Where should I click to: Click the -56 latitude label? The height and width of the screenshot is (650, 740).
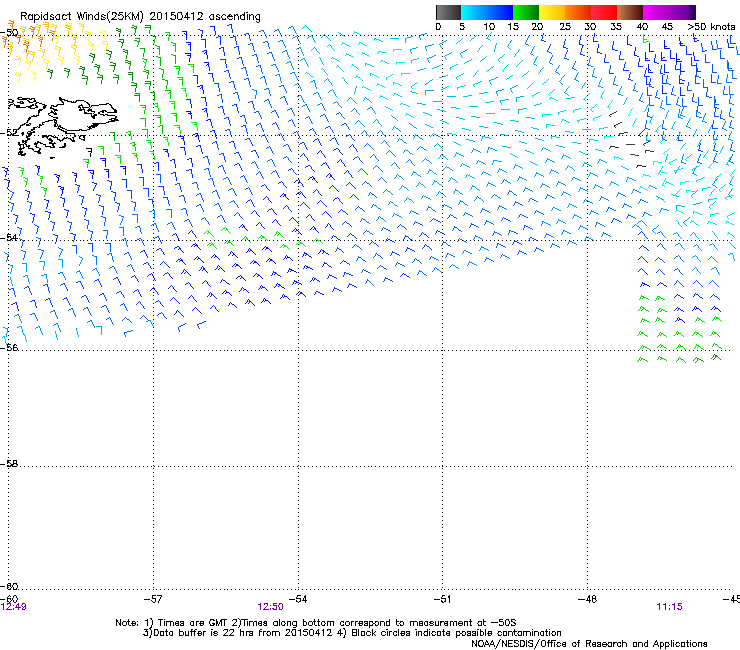(9, 348)
